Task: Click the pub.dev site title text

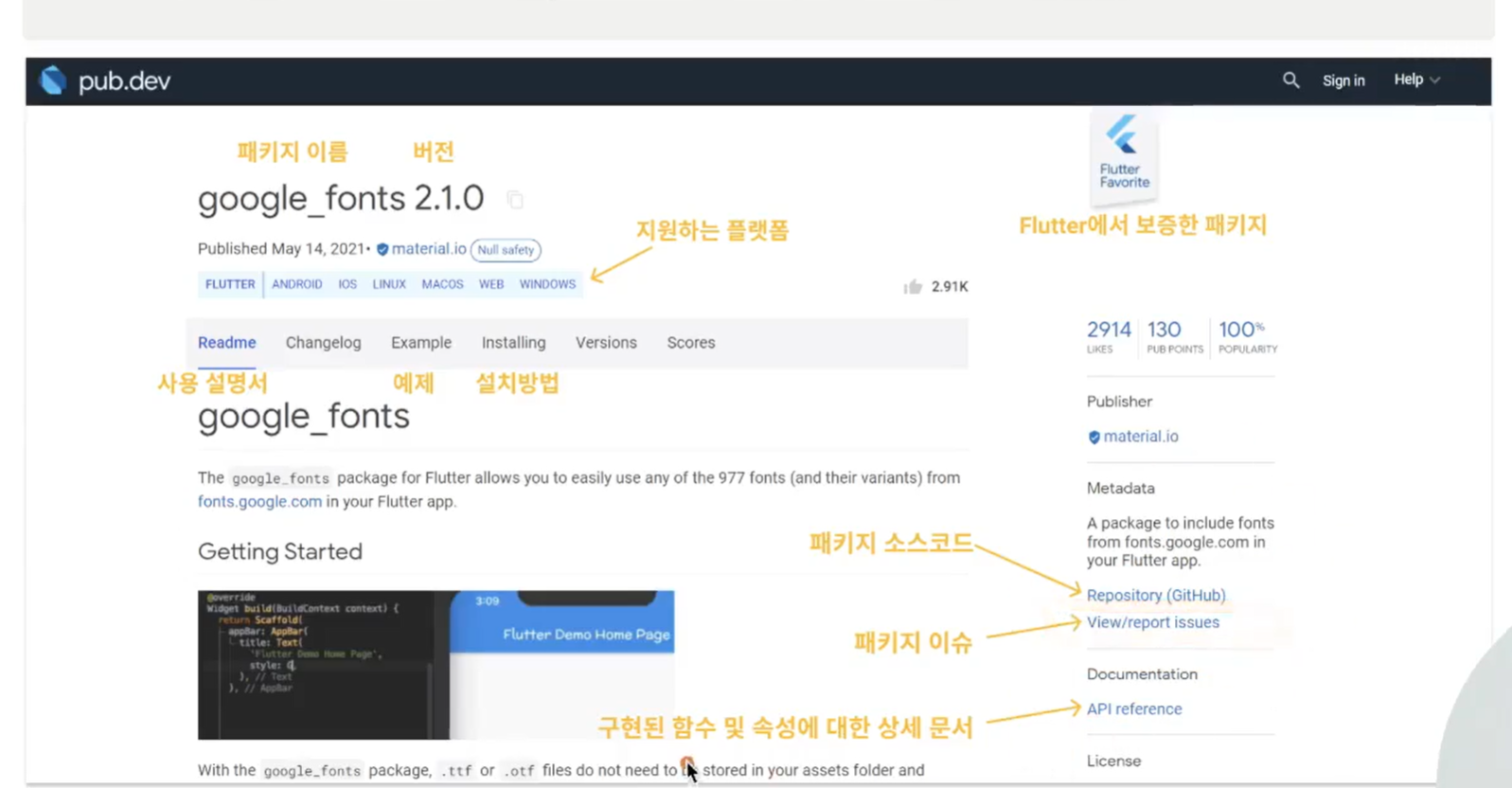Action: tap(124, 81)
